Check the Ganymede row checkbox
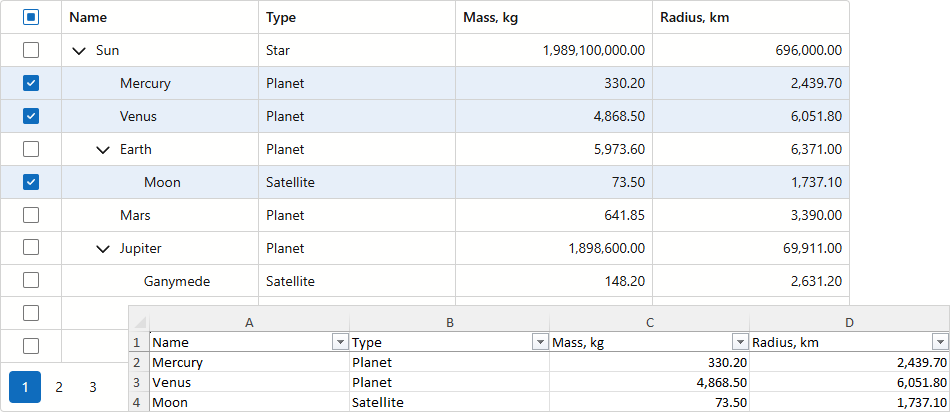Screen dimensions: 950x412 31,281
